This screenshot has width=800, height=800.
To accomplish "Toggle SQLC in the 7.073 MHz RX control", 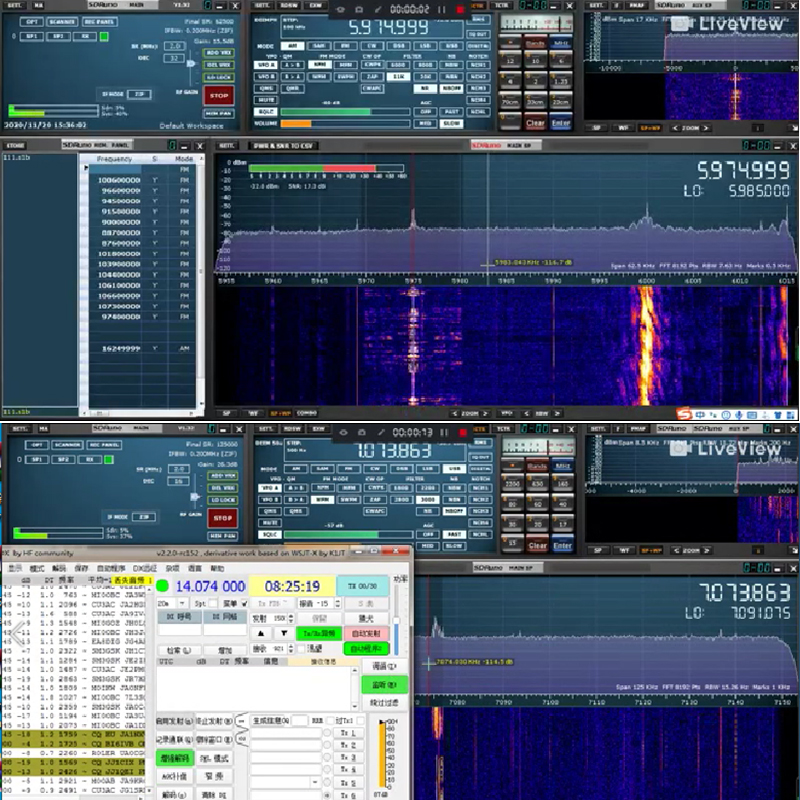I will point(269,535).
